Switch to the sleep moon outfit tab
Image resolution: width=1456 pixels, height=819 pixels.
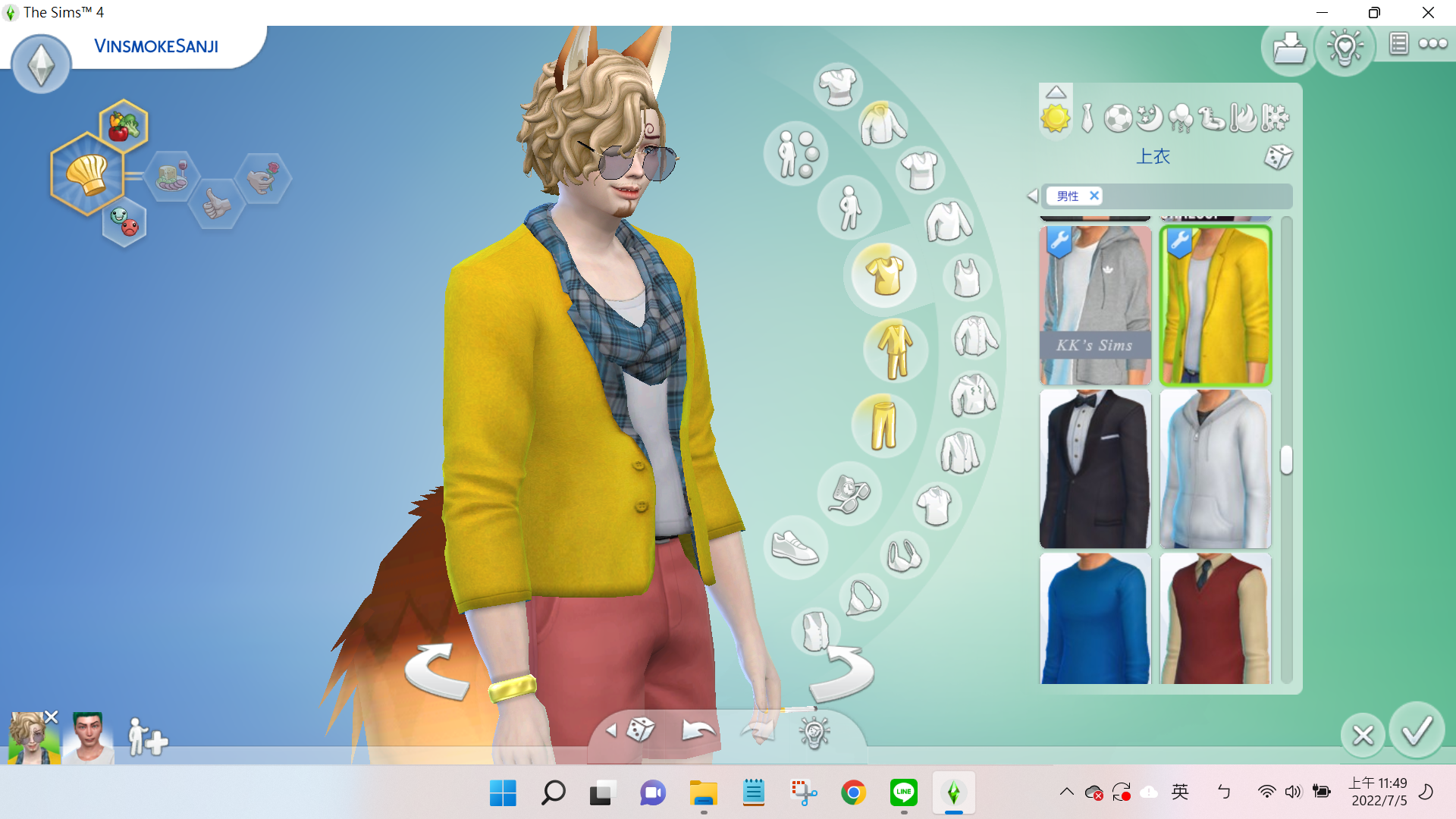tap(1150, 118)
